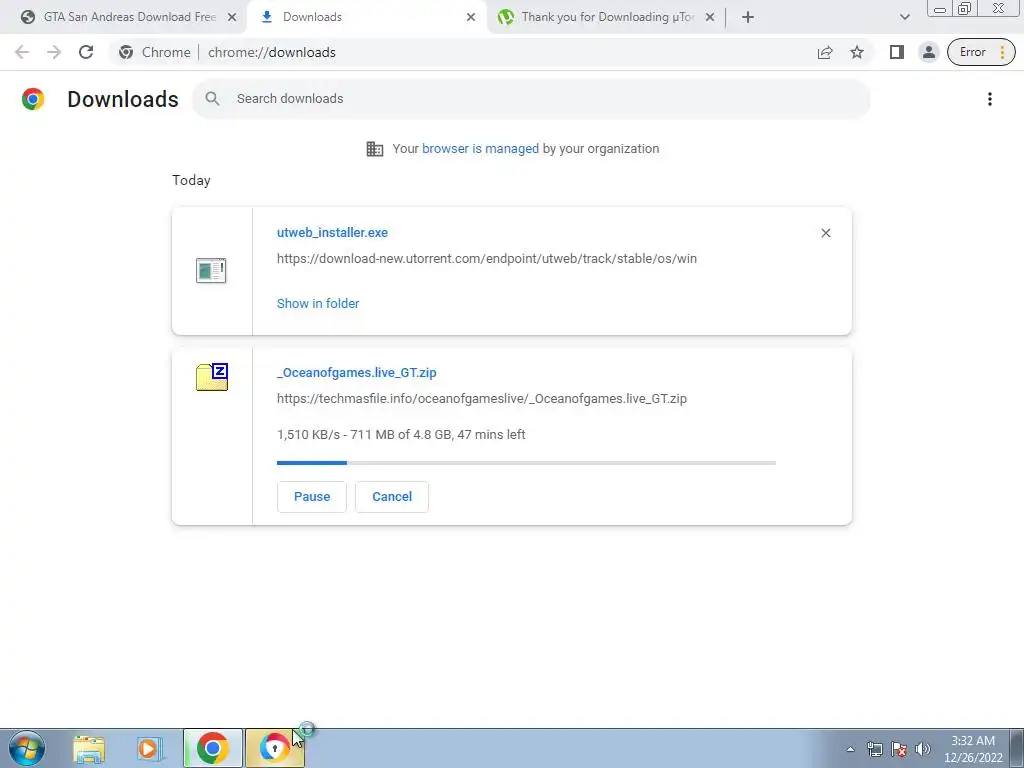Image resolution: width=1024 pixels, height=768 pixels.
Task: Open the side panel icon
Action: pos(897,52)
